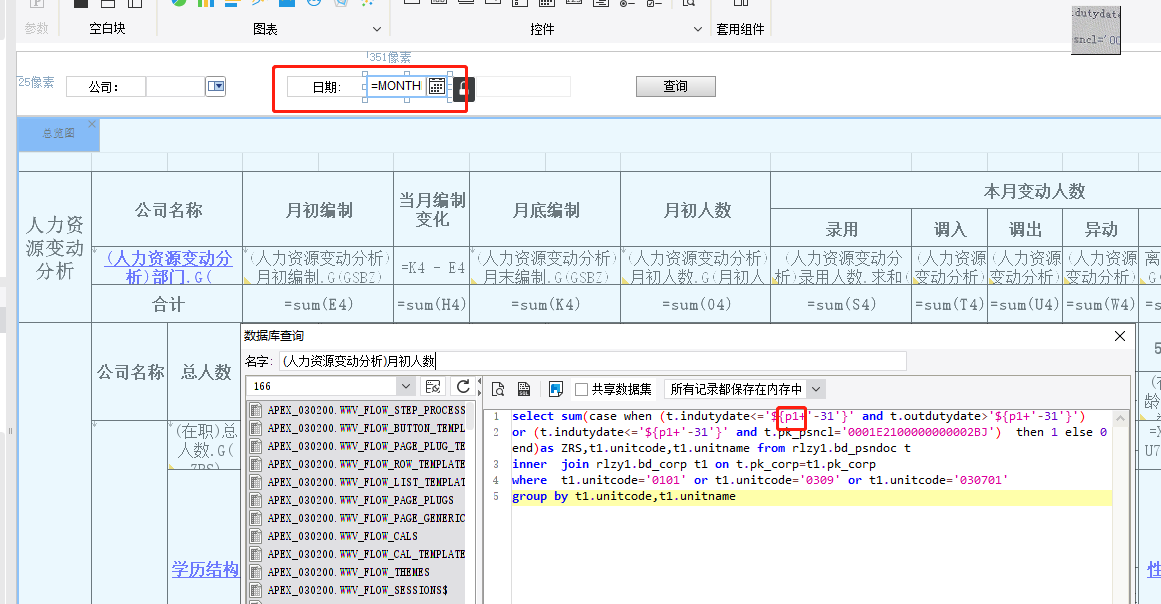Select the 月初人数 header cell
This screenshot has width=1161, height=604.
click(x=696, y=209)
